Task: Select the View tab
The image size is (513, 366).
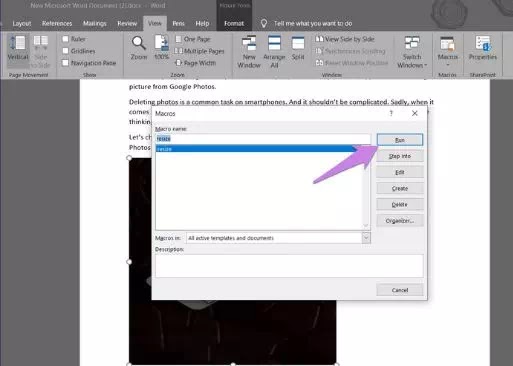Action: (x=155, y=23)
